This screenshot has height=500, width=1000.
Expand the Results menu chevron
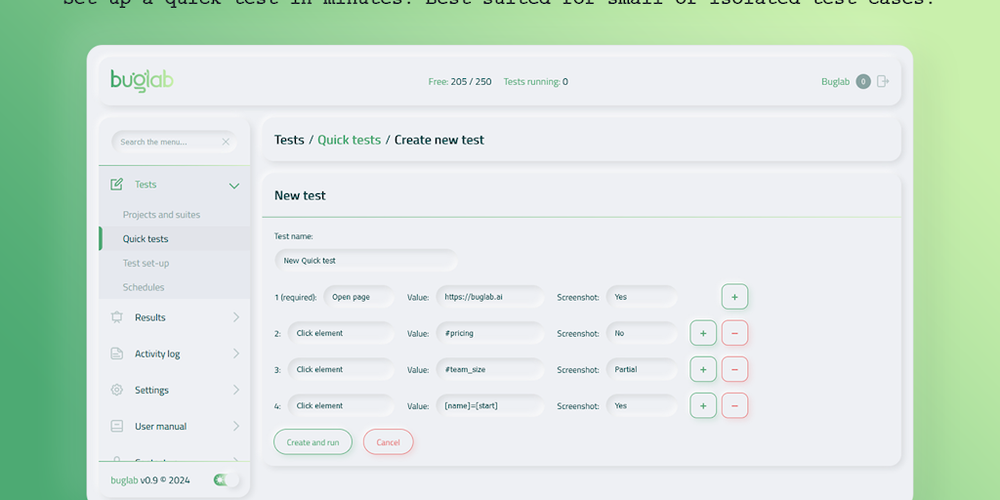click(x=236, y=317)
